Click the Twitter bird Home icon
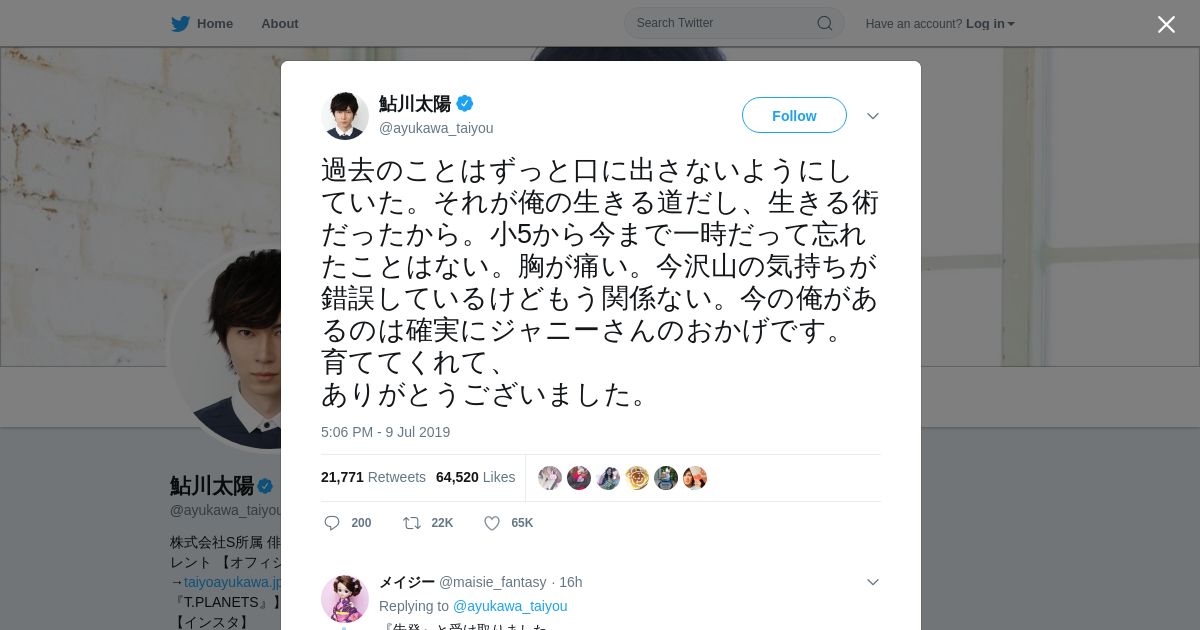 [180, 23]
